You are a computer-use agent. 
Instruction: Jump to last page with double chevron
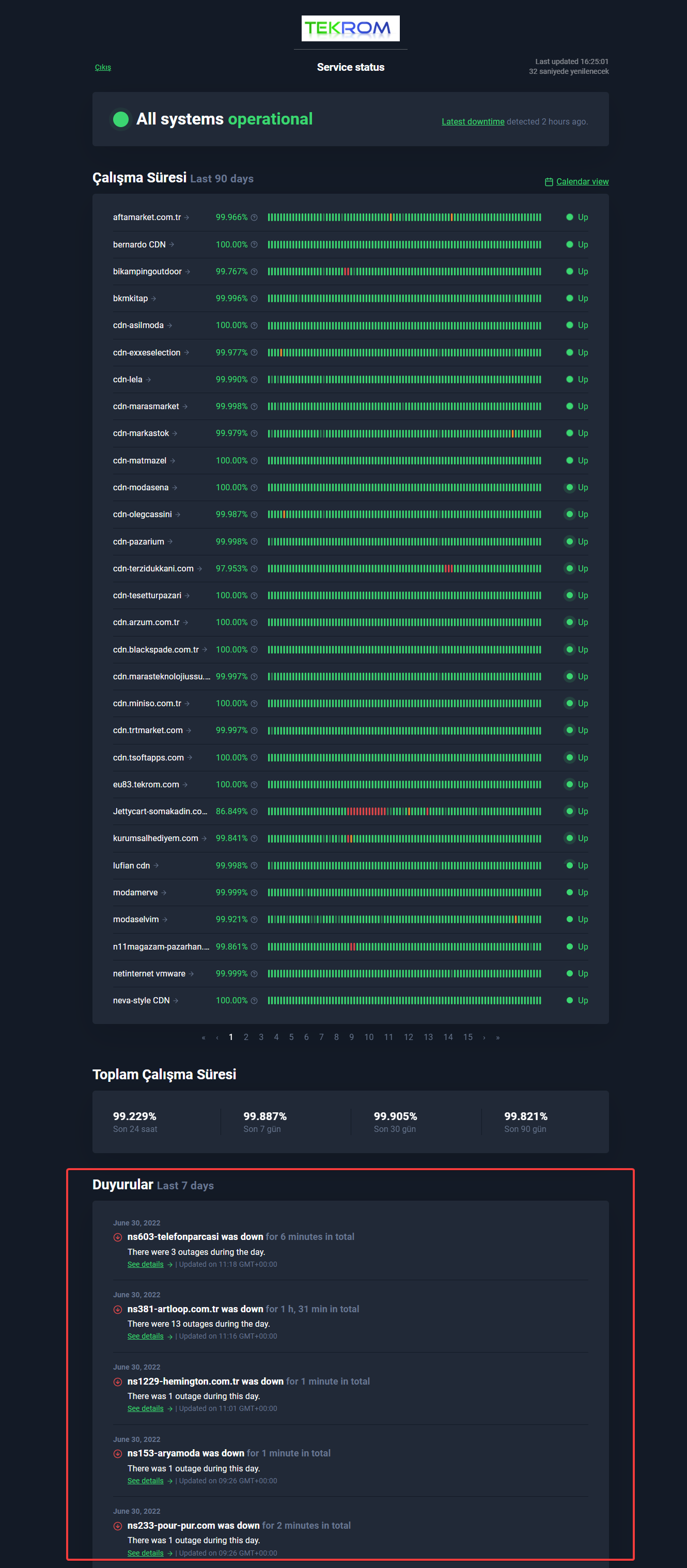click(498, 1038)
